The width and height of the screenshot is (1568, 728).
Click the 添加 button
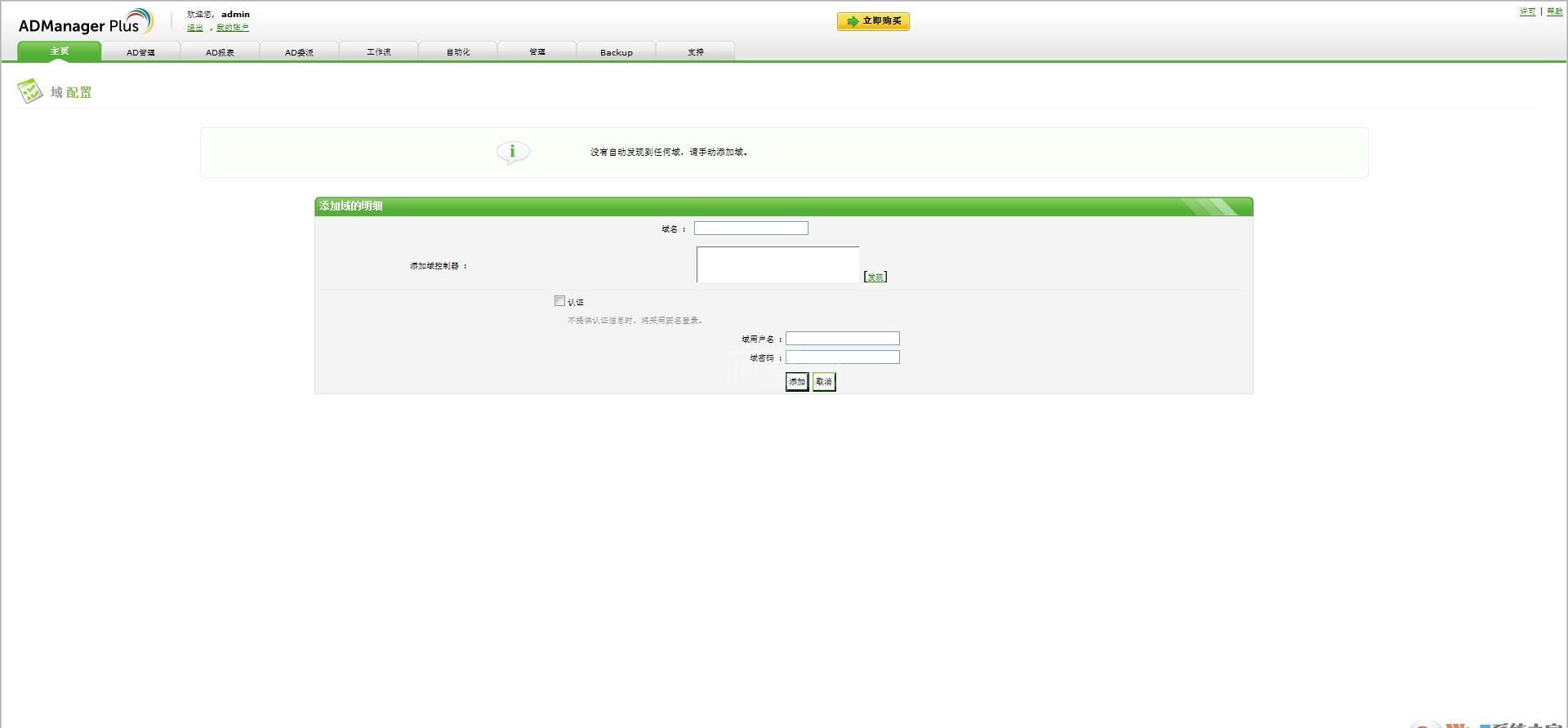(797, 382)
